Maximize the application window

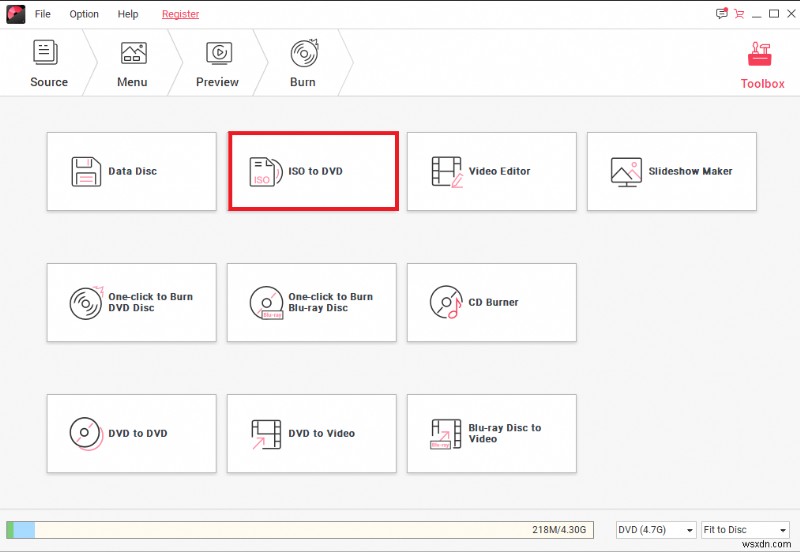point(774,14)
